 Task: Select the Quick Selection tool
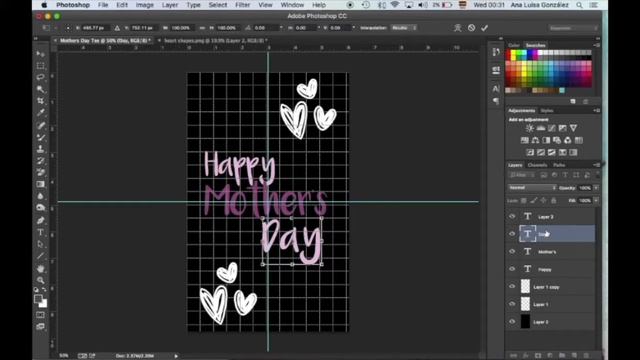coord(40,89)
